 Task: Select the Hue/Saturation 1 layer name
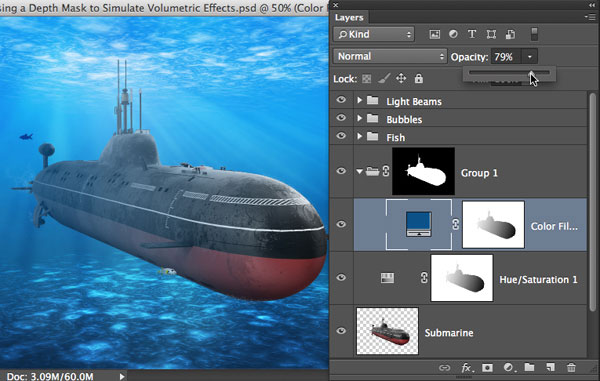[538, 280]
